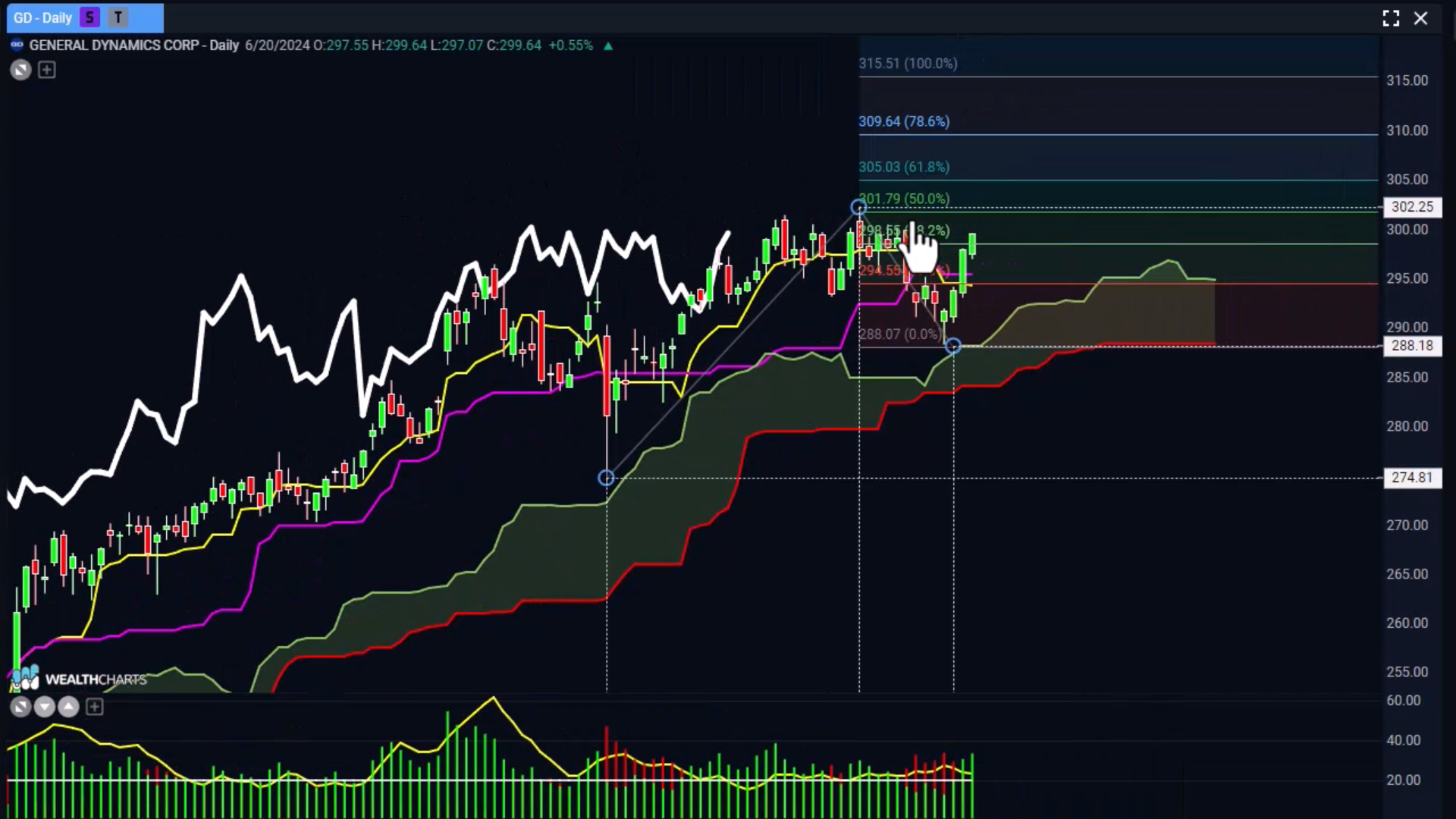Click the 274.81 price tag on axis

point(1413,478)
